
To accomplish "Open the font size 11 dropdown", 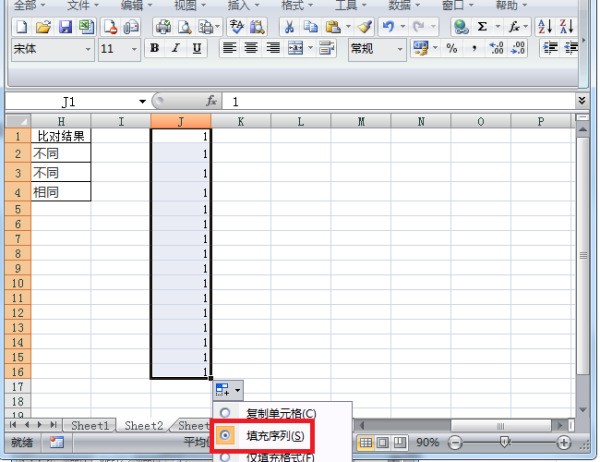I will click(134, 49).
